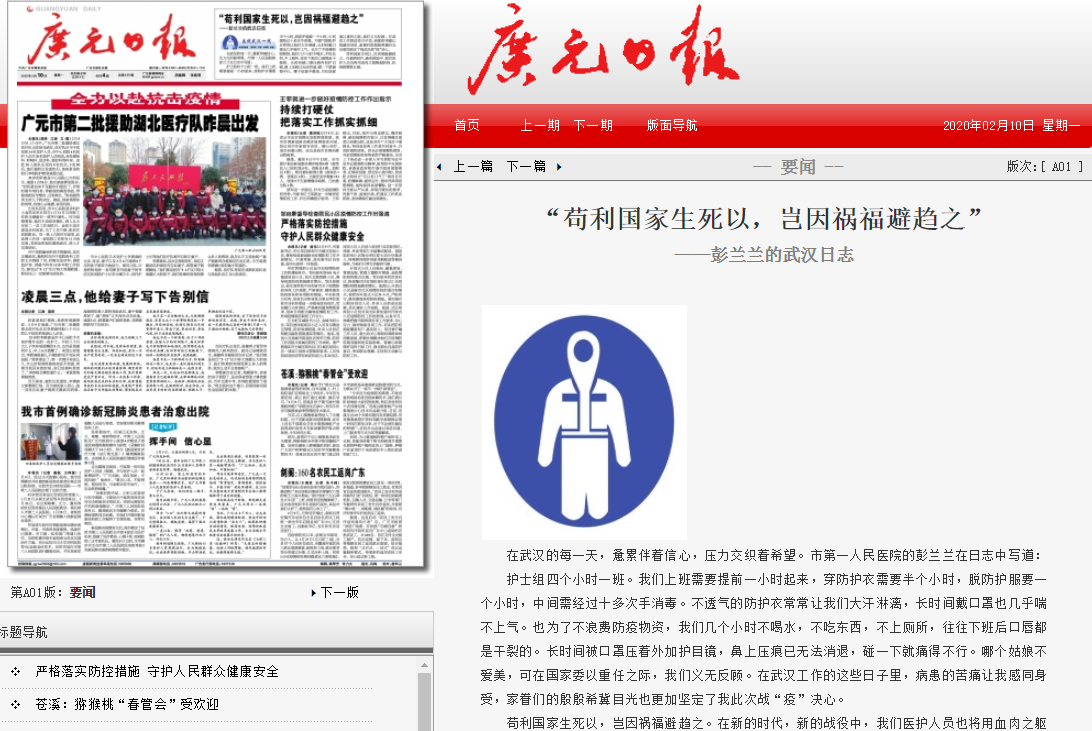Click the arrow icon before 下一版
The height and width of the screenshot is (731, 1092).
point(314,593)
